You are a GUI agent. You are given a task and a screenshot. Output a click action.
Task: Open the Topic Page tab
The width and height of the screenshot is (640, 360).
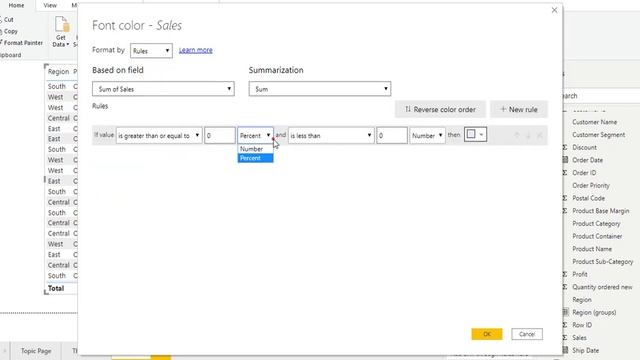pos(36,351)
